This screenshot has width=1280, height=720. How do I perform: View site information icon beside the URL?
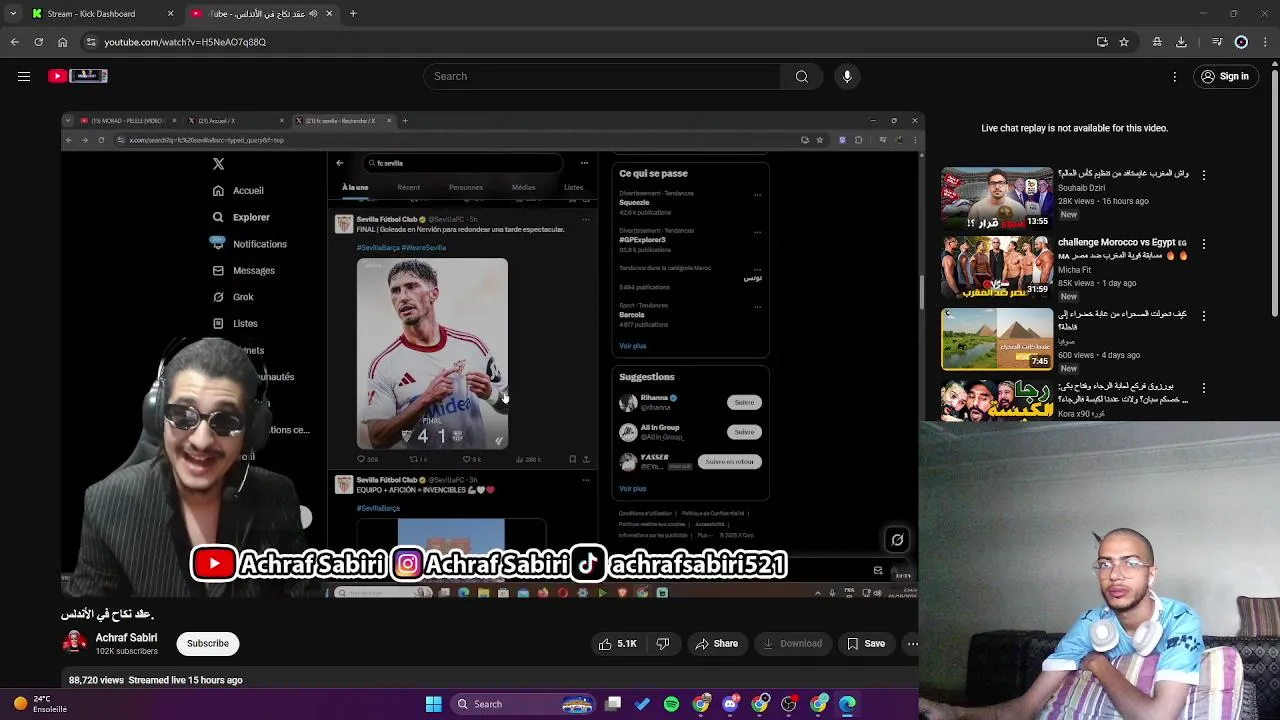point(91,42)
